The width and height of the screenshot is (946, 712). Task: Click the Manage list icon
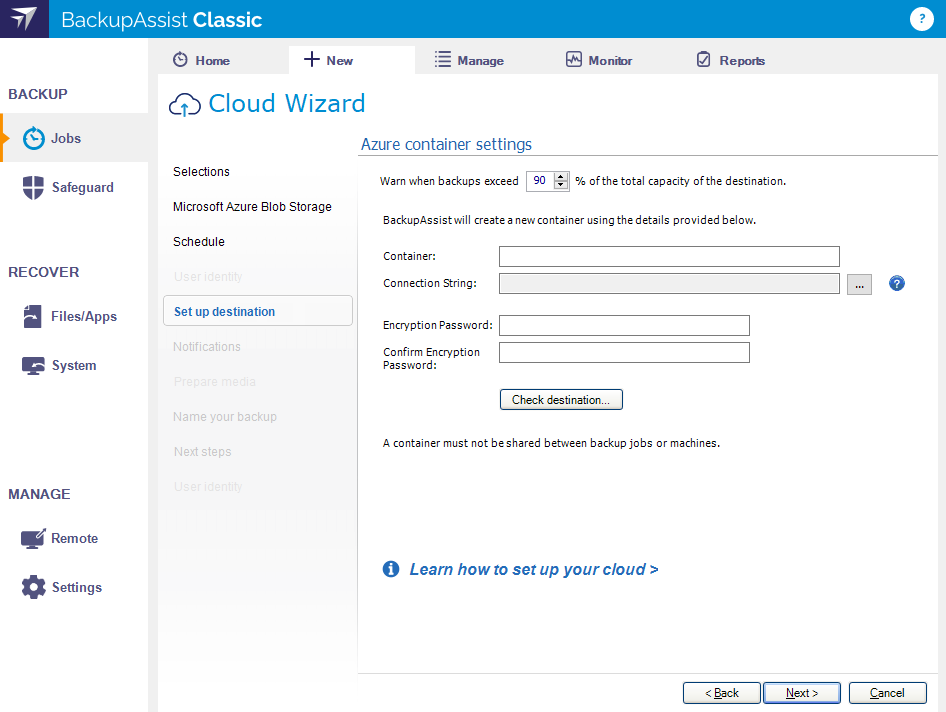point(443,59)
